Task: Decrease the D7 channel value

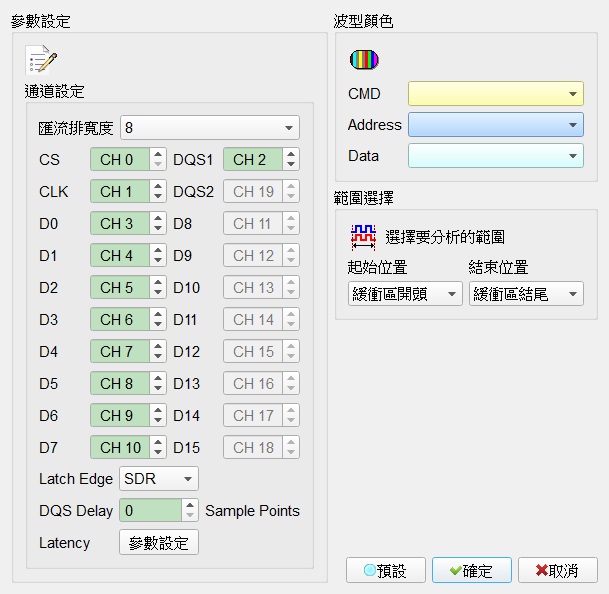Action: tap(158, 453)
